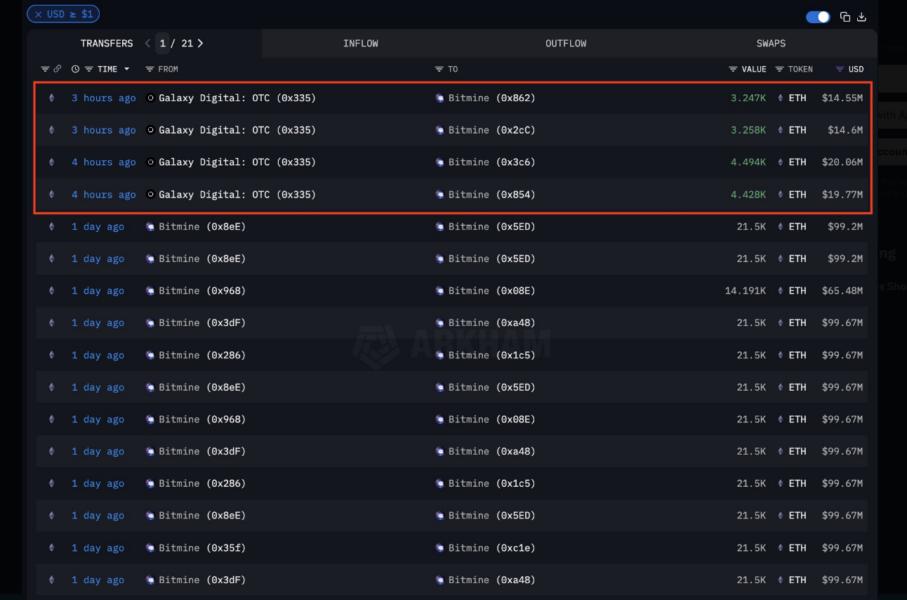Remove the USD ≥ $1 filter chip
The height and width of the screenshot is (600, 907).
click(36, 15)
